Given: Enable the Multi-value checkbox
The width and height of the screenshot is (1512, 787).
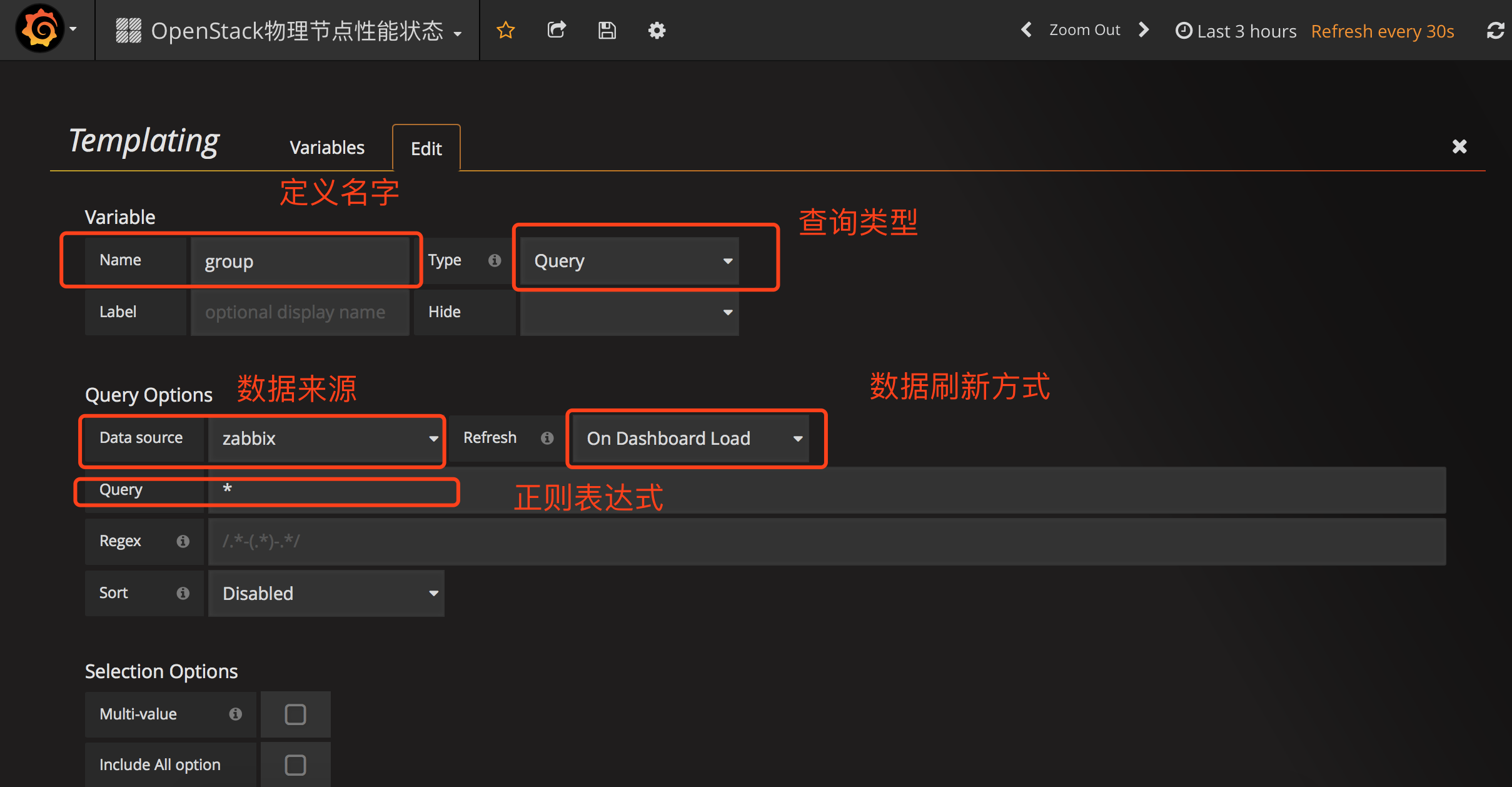Looking at the screenshot, I should tap(295, 714).
